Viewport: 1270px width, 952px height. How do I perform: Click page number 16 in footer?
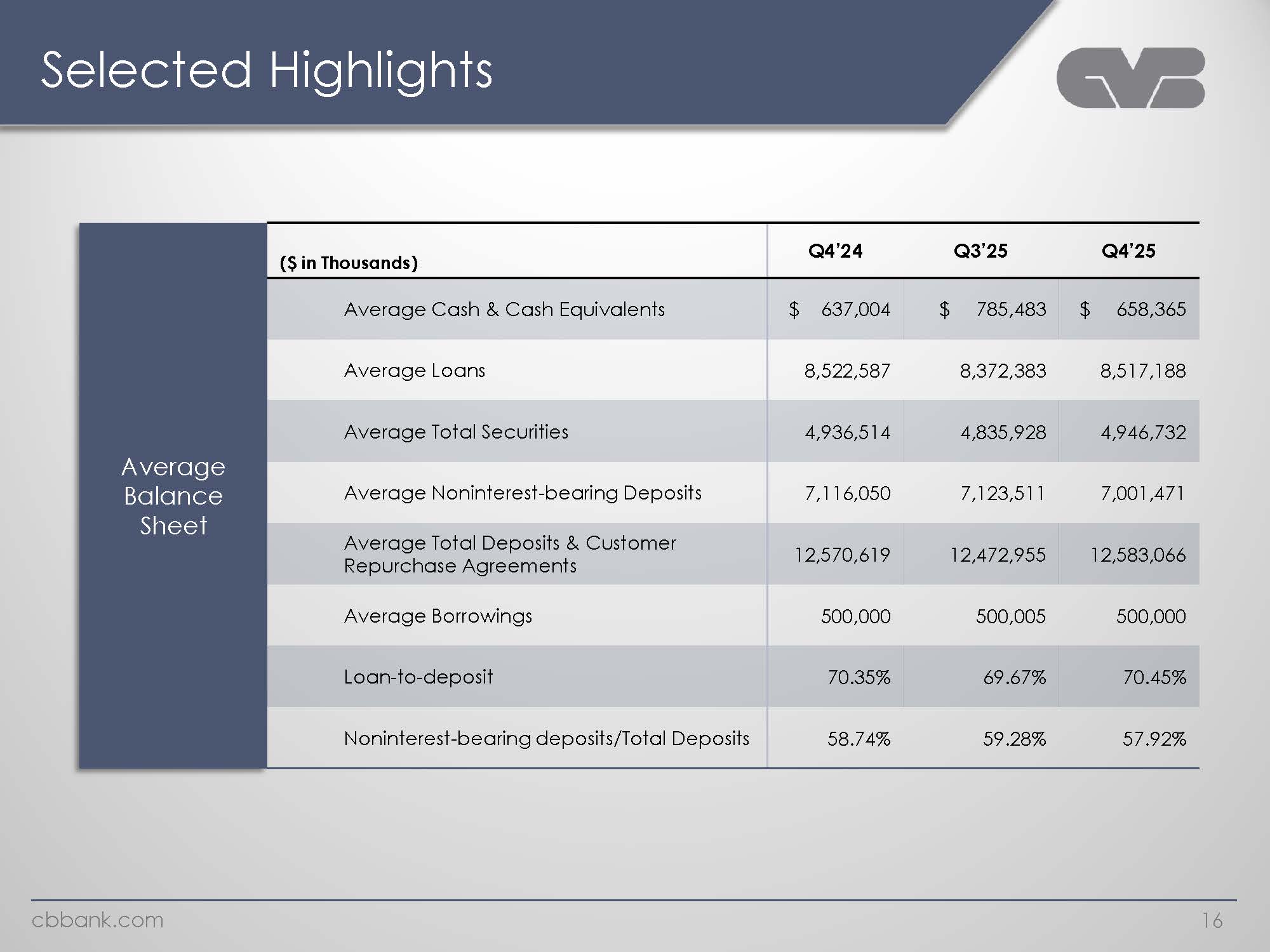coord(1212,920)
